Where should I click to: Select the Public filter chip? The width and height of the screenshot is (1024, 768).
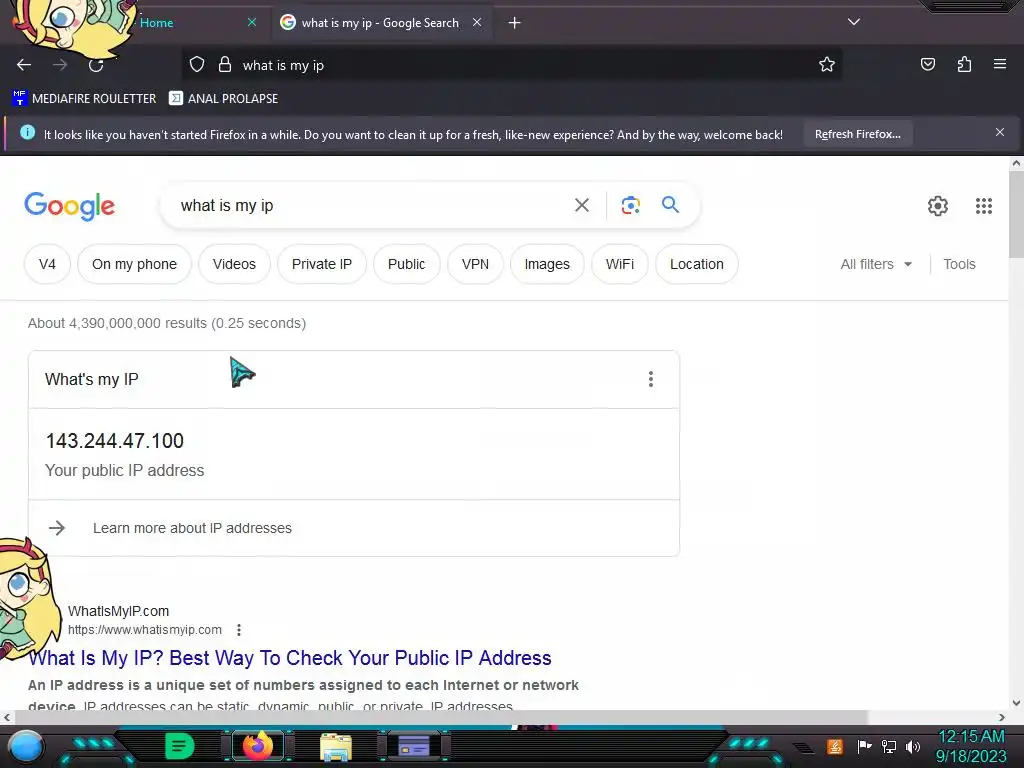click(406, 264)
